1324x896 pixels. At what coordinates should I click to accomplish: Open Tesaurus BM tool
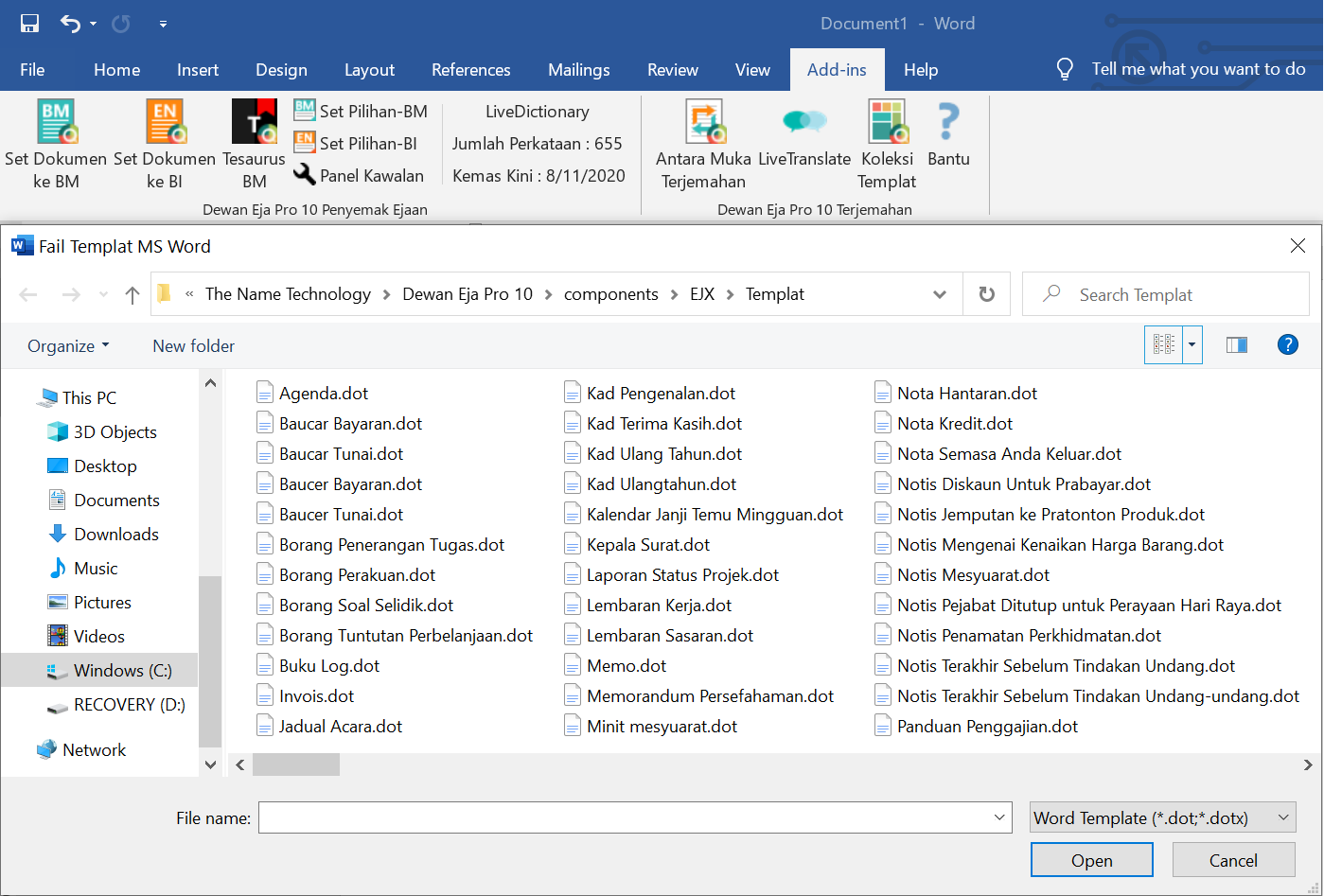click(x=254, y=122)
